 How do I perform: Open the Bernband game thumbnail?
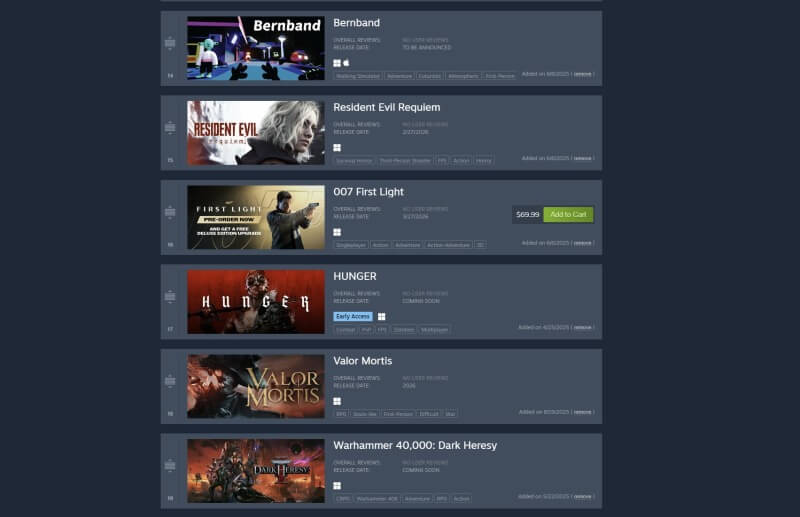tap(256, 48)
